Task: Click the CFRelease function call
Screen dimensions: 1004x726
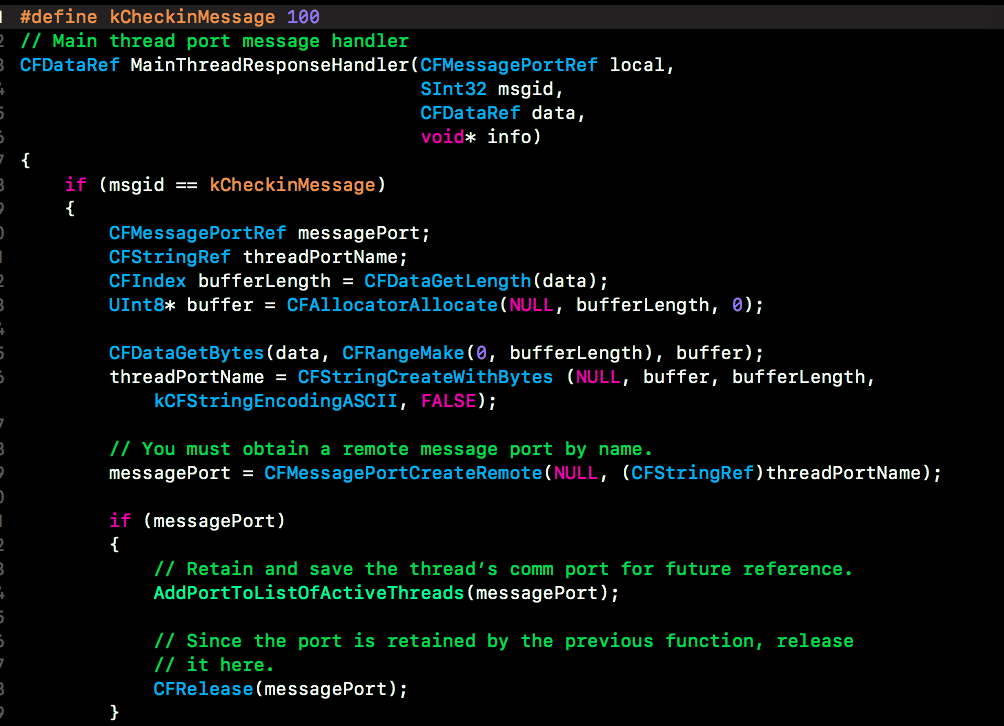Action: (203, 689)
